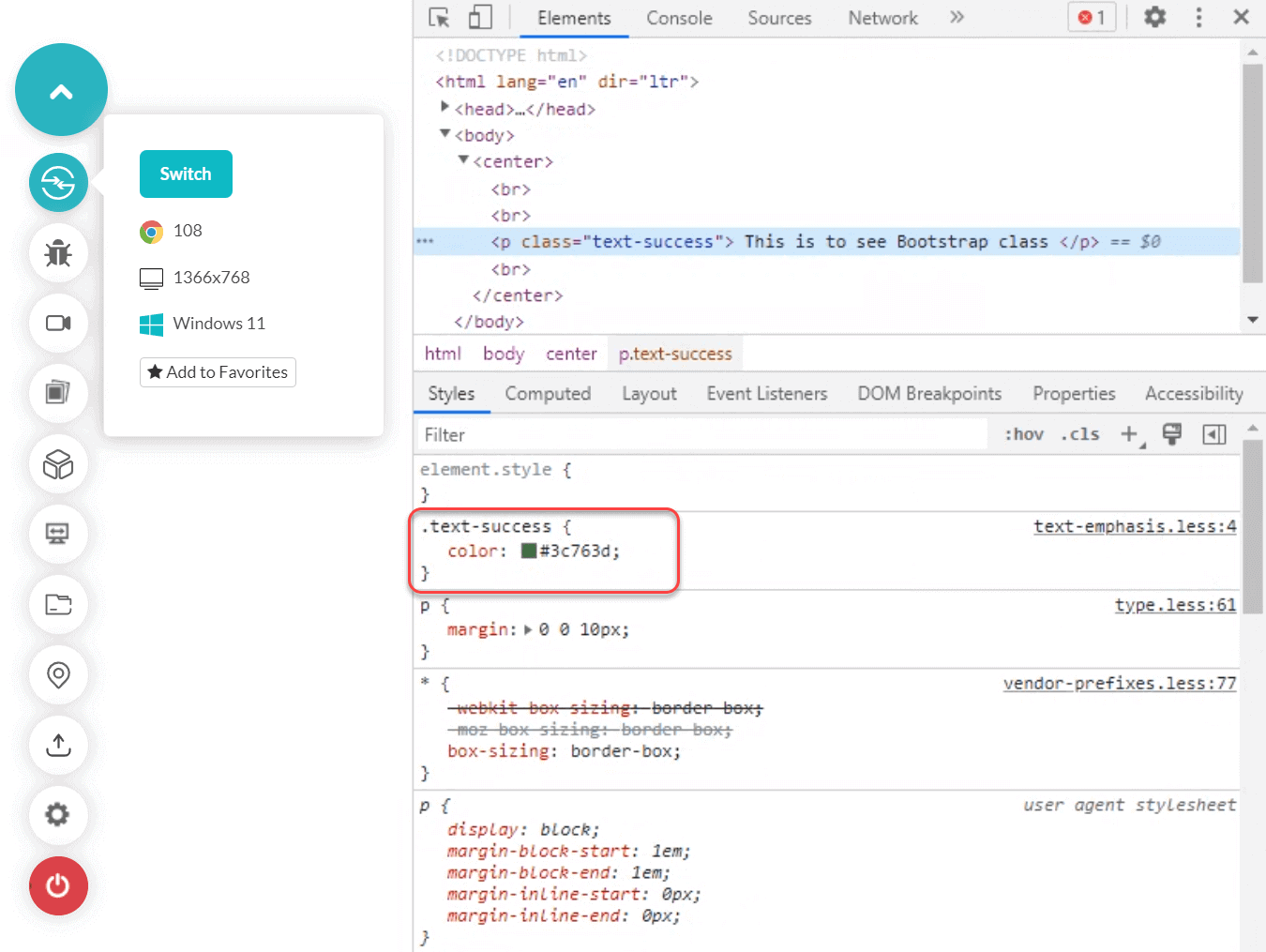Open DevTools settings with the gear icon
This screenshot has height=952, width=1266.
(x=1154, y=17)
